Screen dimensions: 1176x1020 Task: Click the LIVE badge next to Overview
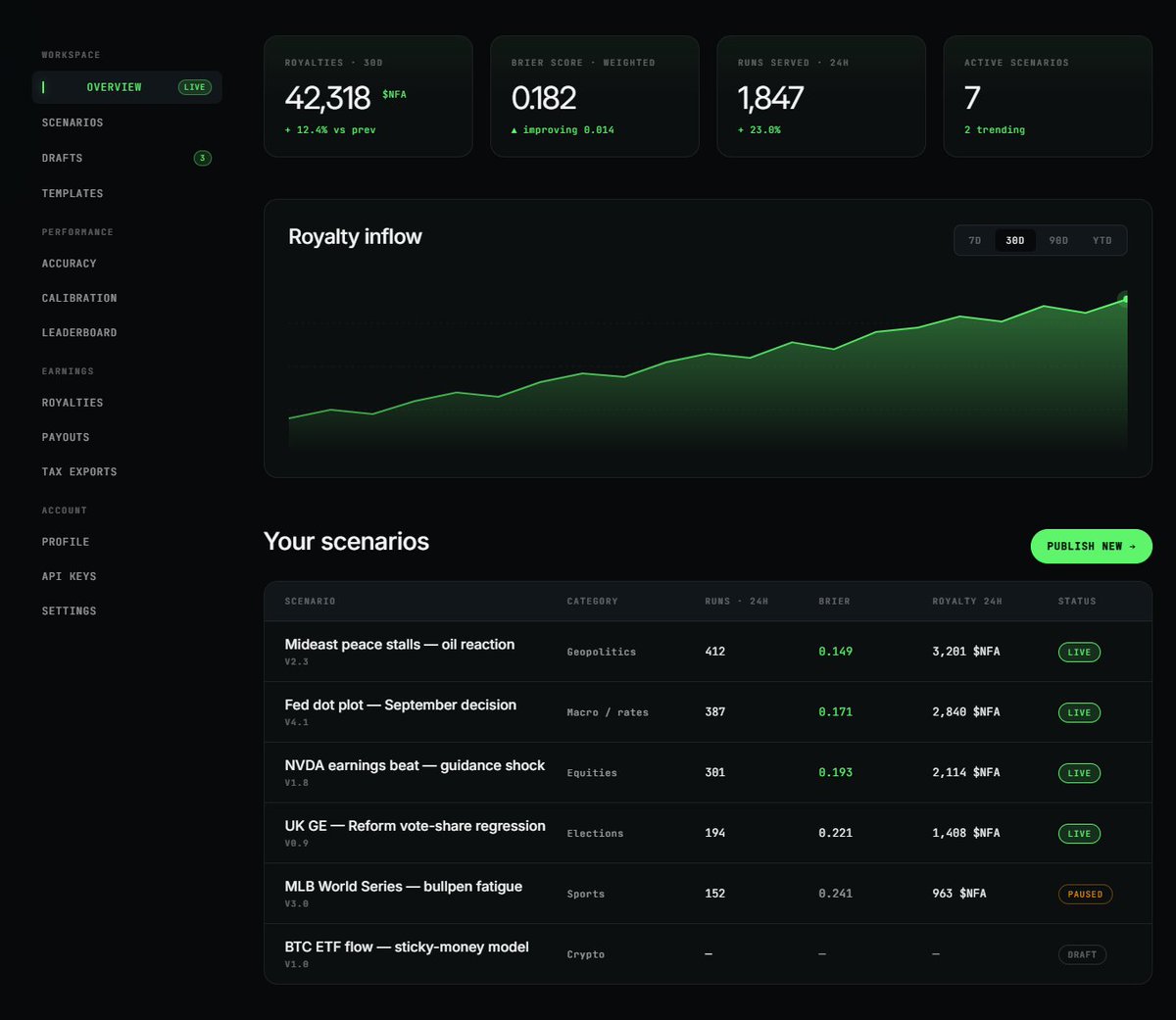pyautogui.click(x=195, y=87)
